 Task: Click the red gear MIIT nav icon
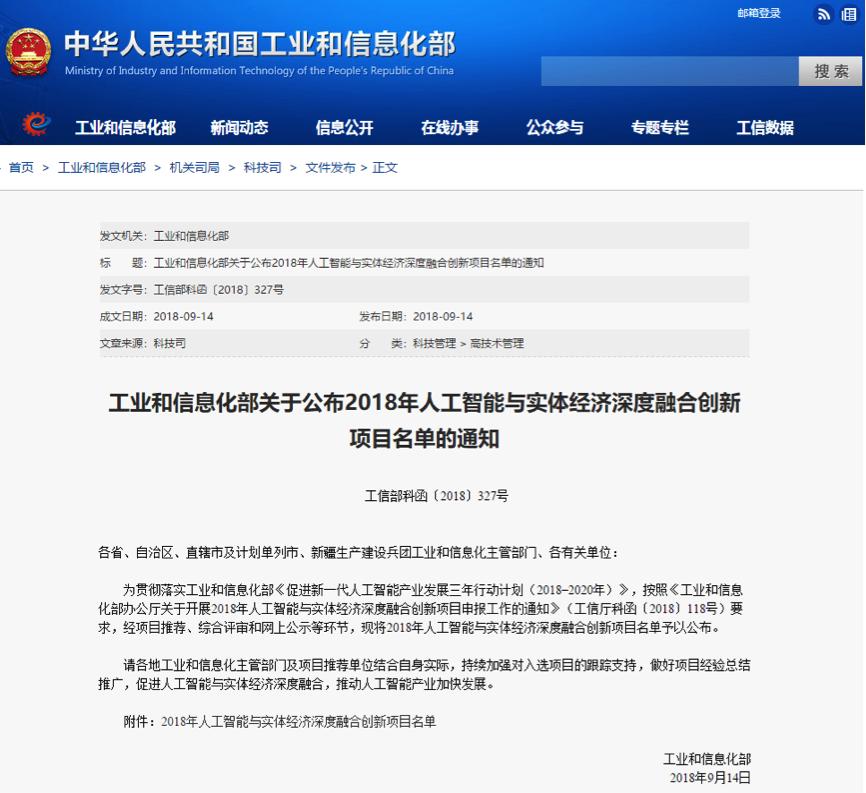click(36, 123)
